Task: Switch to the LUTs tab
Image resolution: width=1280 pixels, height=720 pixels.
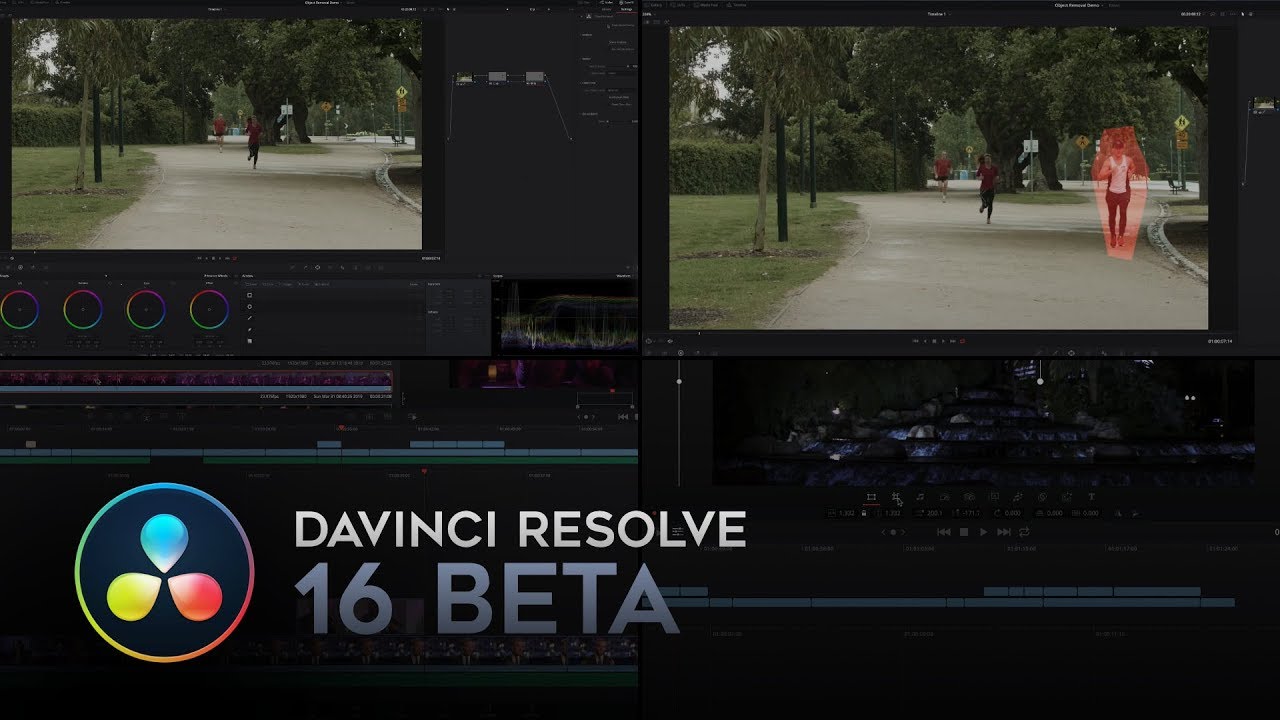Action: [x=677, y=5]
